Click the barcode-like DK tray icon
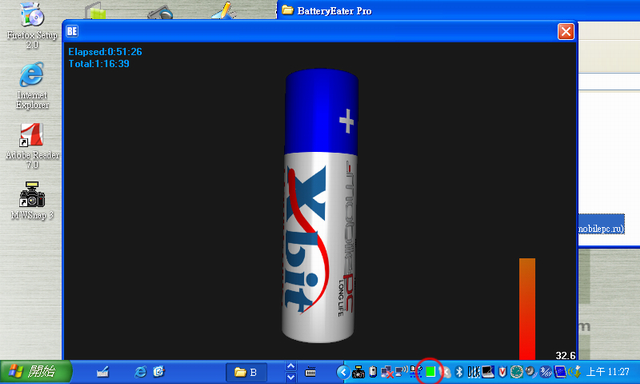640x384 pixels. click(x=474, y=372)
